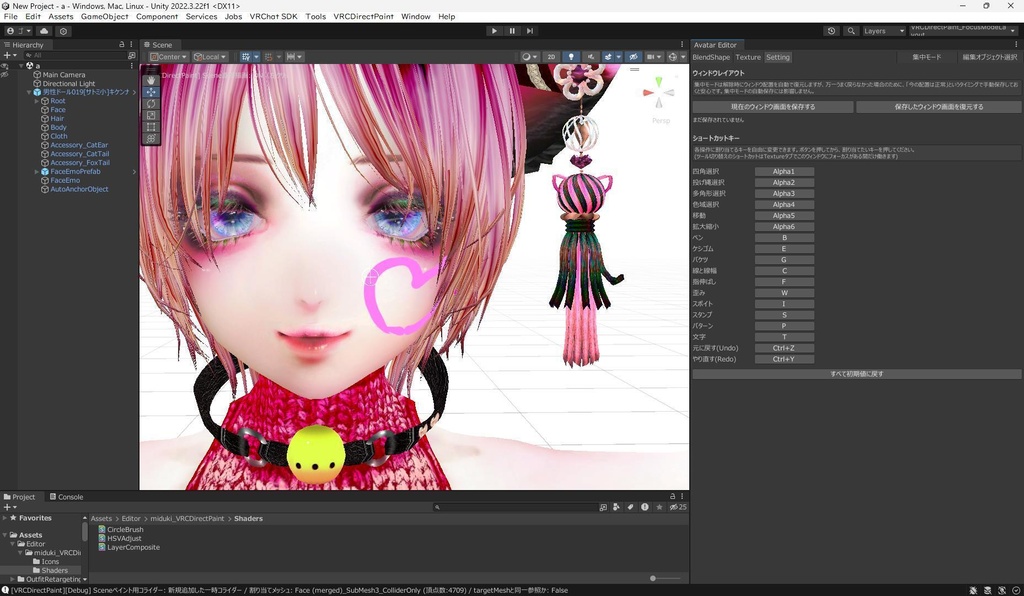Open scene 'a' three-dot options menu
This screenshot has height=596, width=1024.
(132, 65)
